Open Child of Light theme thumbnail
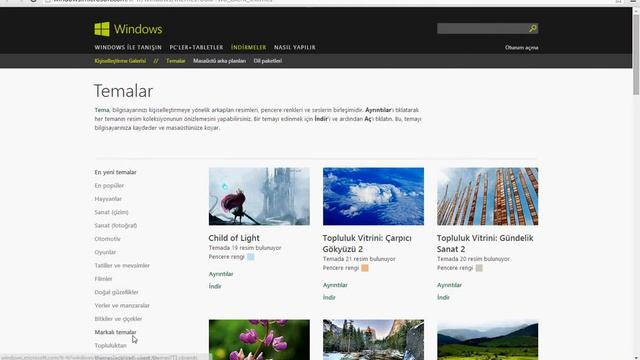 (x=259, y=196)
